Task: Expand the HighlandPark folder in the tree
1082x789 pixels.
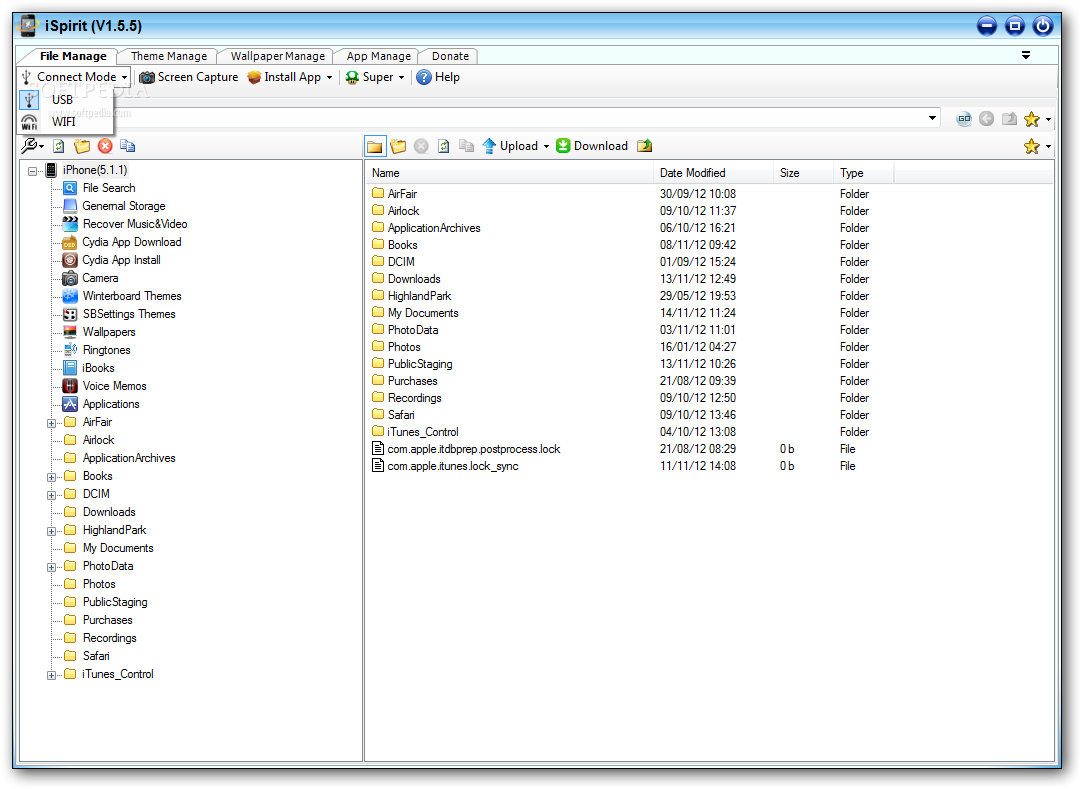Action: click(x=52, y=531)
